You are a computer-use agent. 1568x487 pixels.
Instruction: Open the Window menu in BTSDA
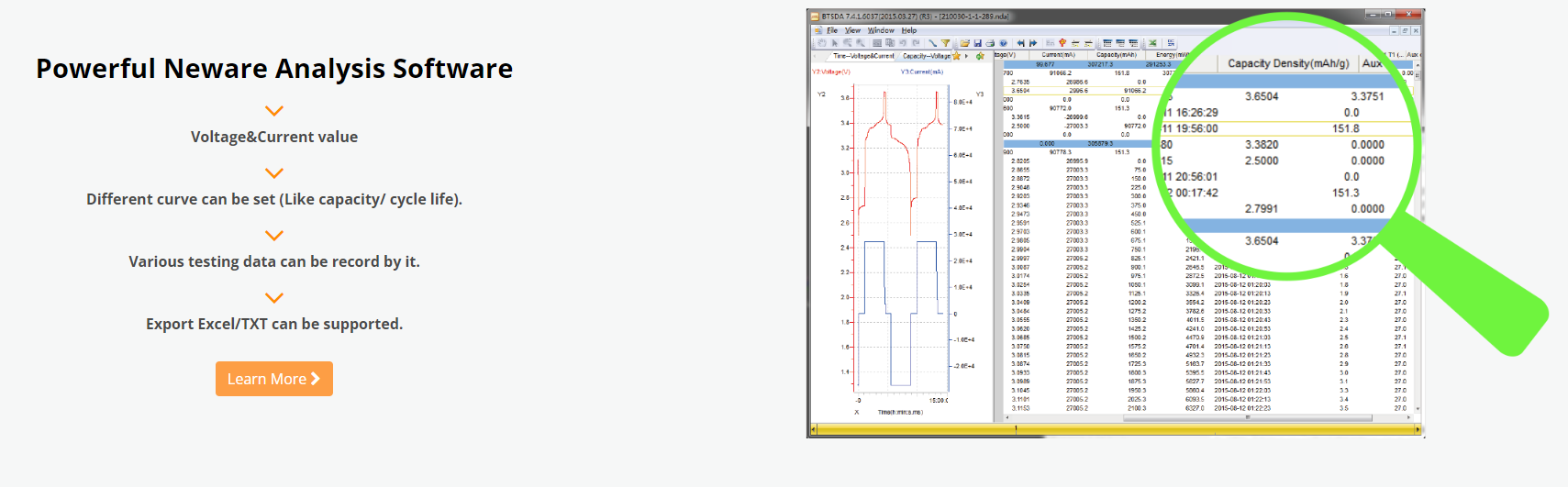[x=881, y=30]
